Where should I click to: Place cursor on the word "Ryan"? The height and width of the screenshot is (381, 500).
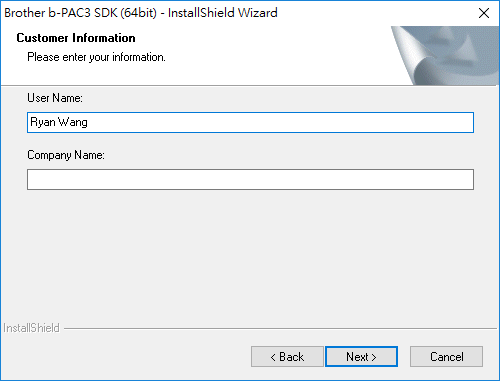[x=43, y=122]
